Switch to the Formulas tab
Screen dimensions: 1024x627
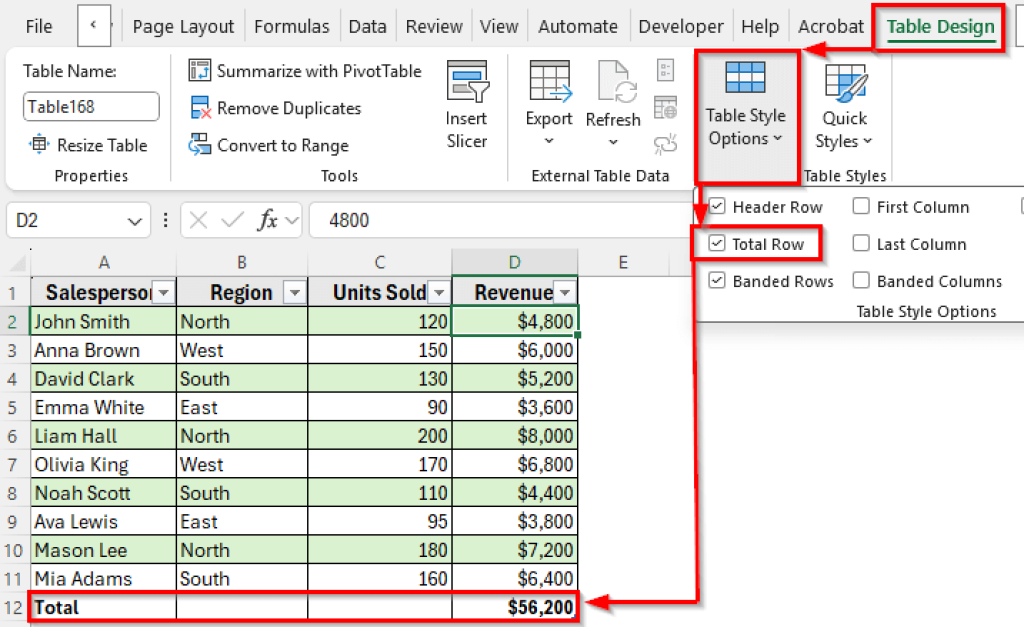pos(291,27)
